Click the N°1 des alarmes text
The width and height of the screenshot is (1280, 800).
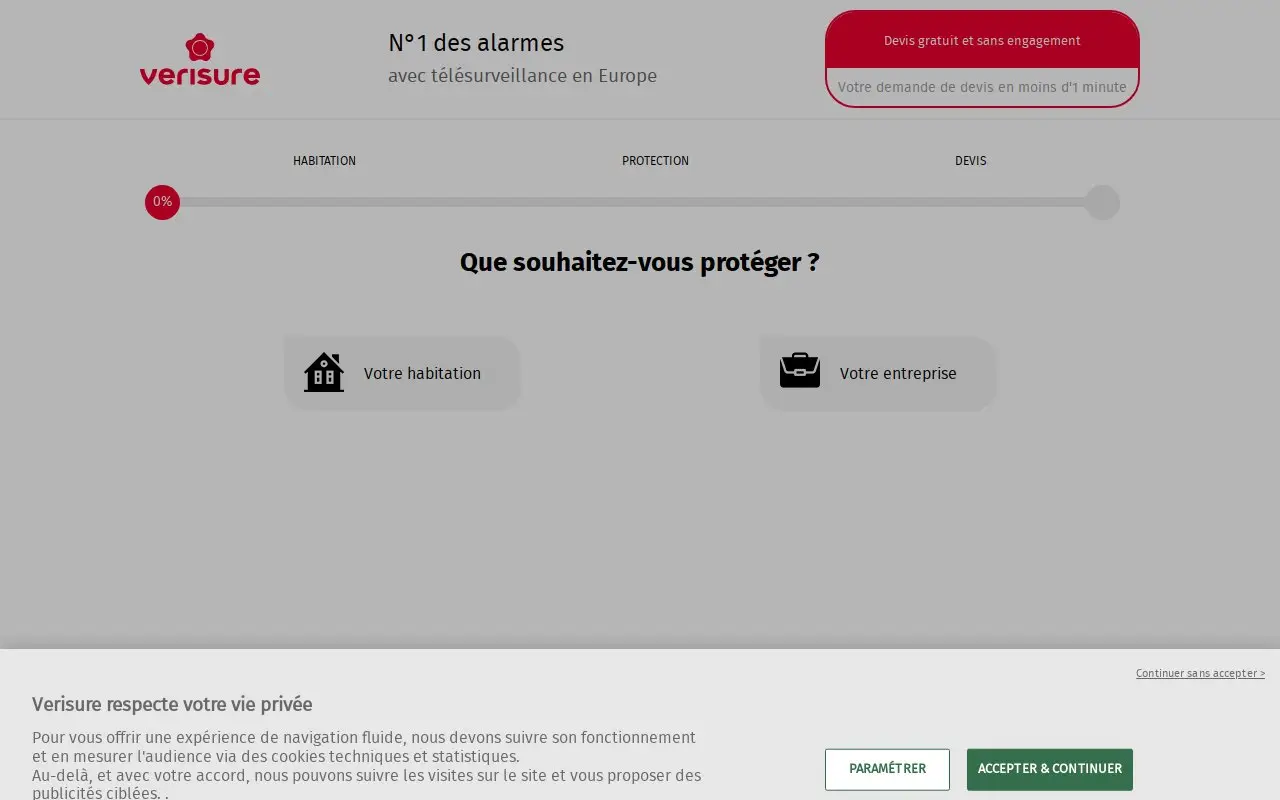476,43
